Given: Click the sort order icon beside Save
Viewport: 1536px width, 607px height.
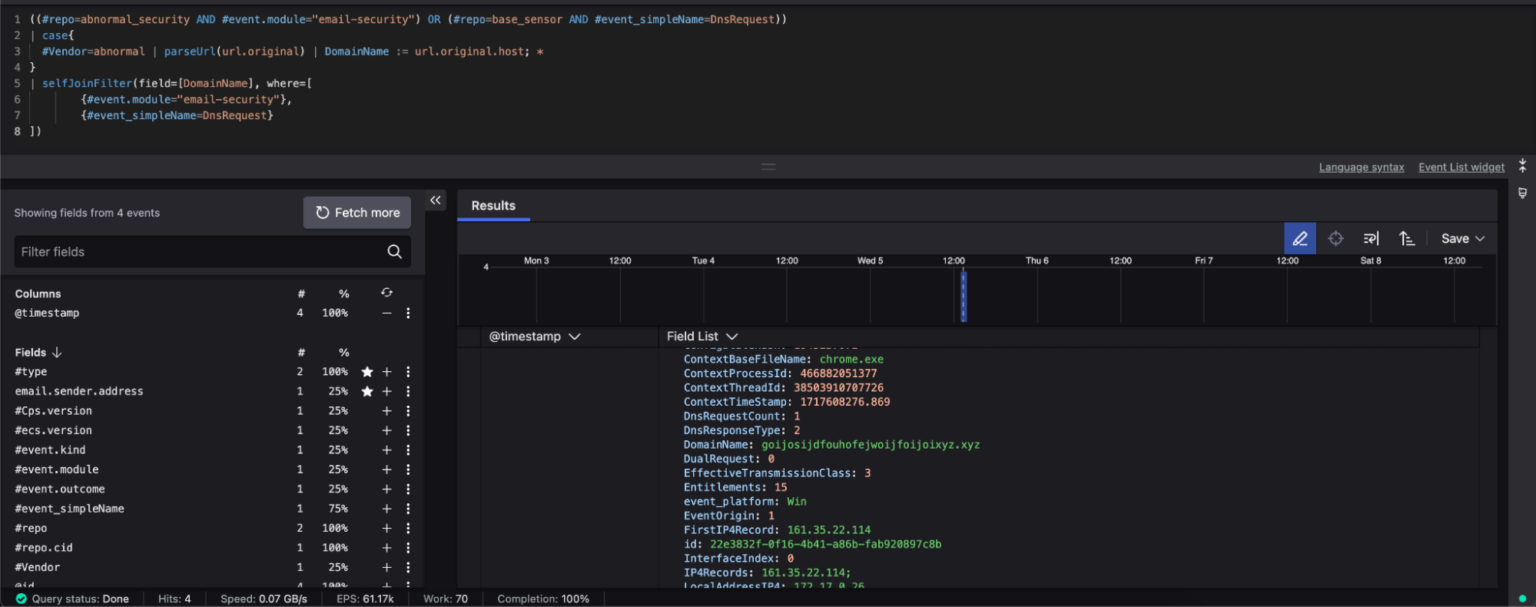Looking at the screenshot, I should pos(1406,239).
